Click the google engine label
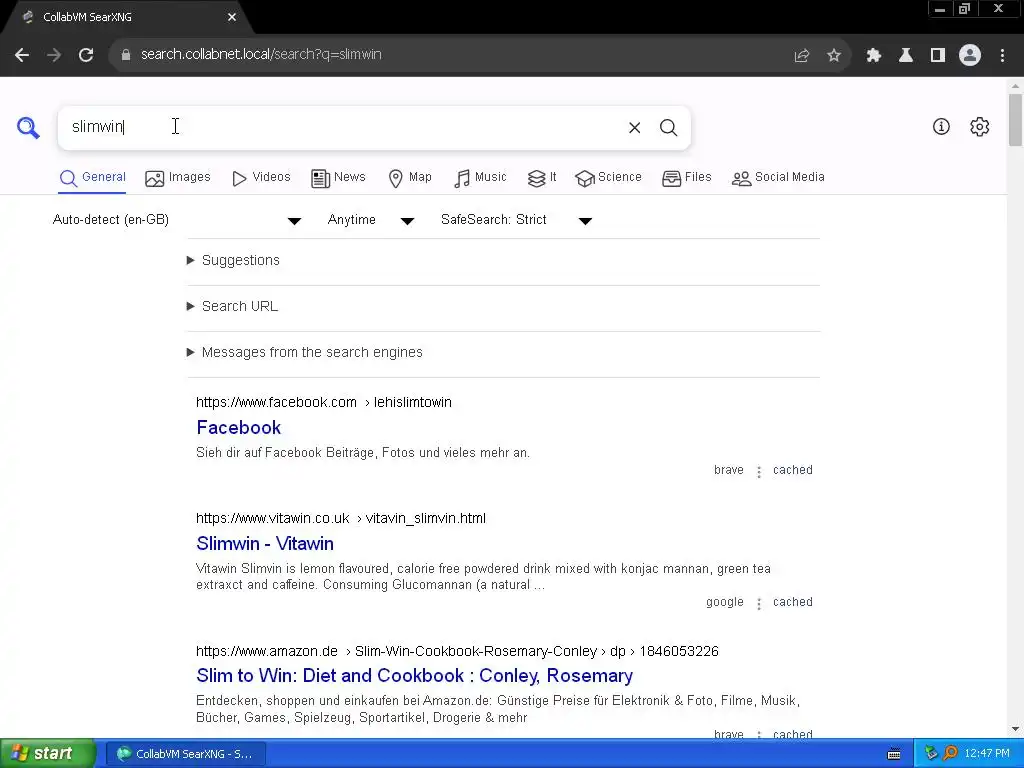 click(x=725, y=602)
